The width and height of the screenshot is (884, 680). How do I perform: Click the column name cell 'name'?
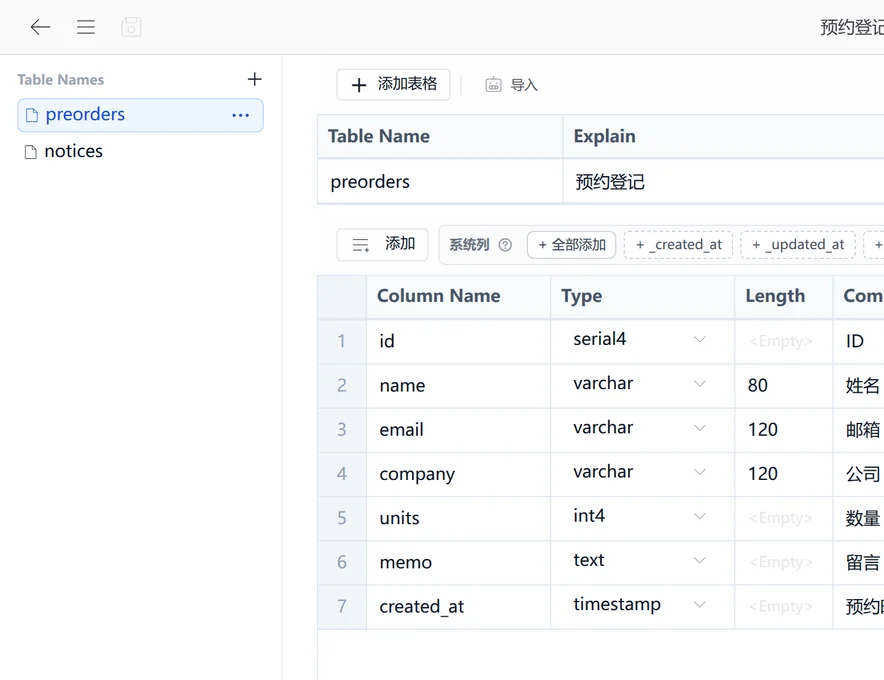click(x=458, y=386)
